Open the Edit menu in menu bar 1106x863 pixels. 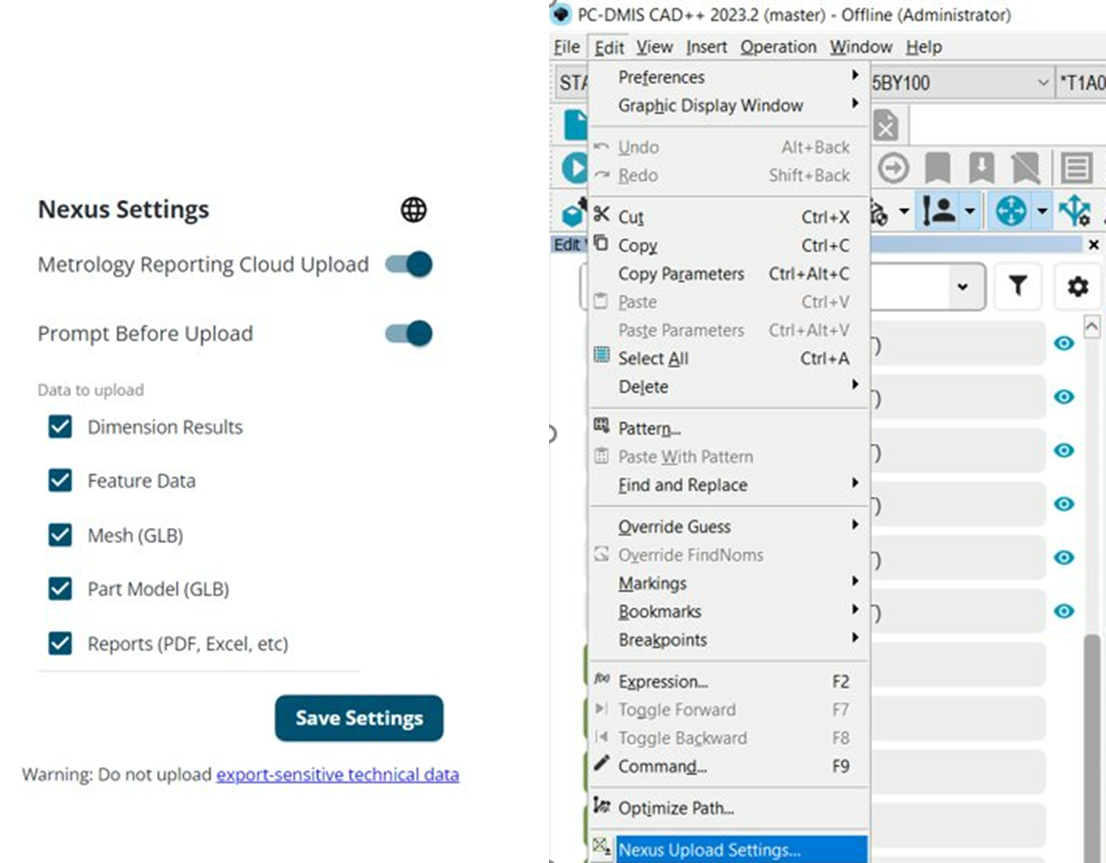(609, 47)
